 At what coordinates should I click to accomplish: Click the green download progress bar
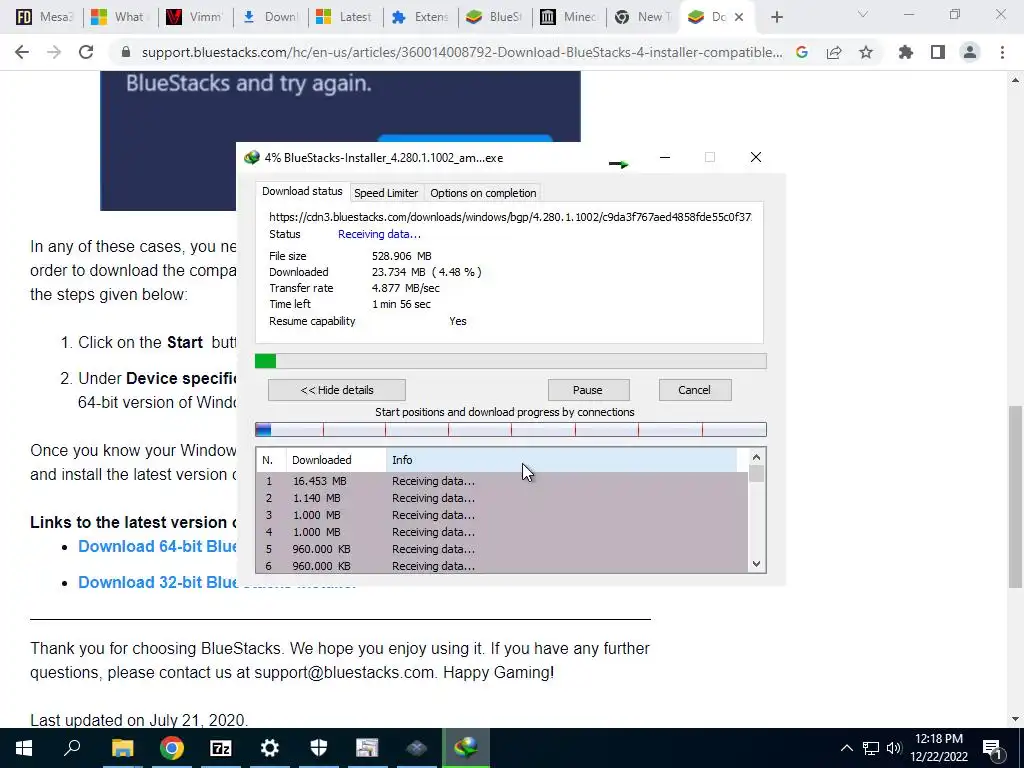pyautogui.click(x=511, y=361)
